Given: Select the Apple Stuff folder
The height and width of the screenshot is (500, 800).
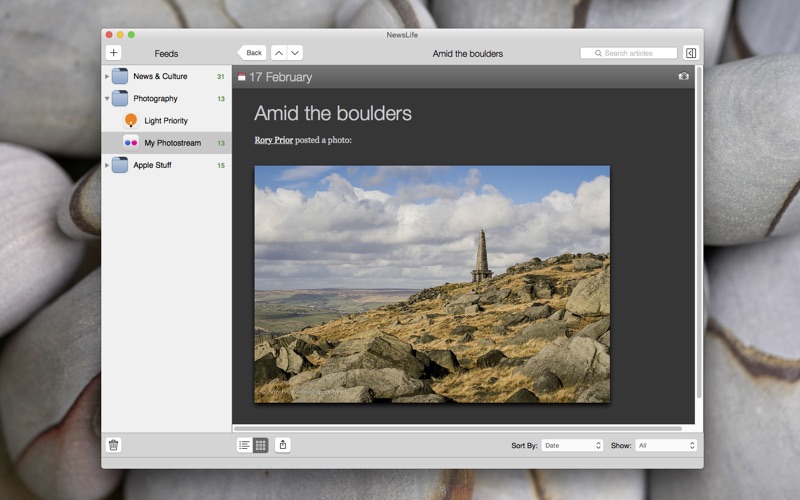Looking at the screenshot, I should [166, 165].
